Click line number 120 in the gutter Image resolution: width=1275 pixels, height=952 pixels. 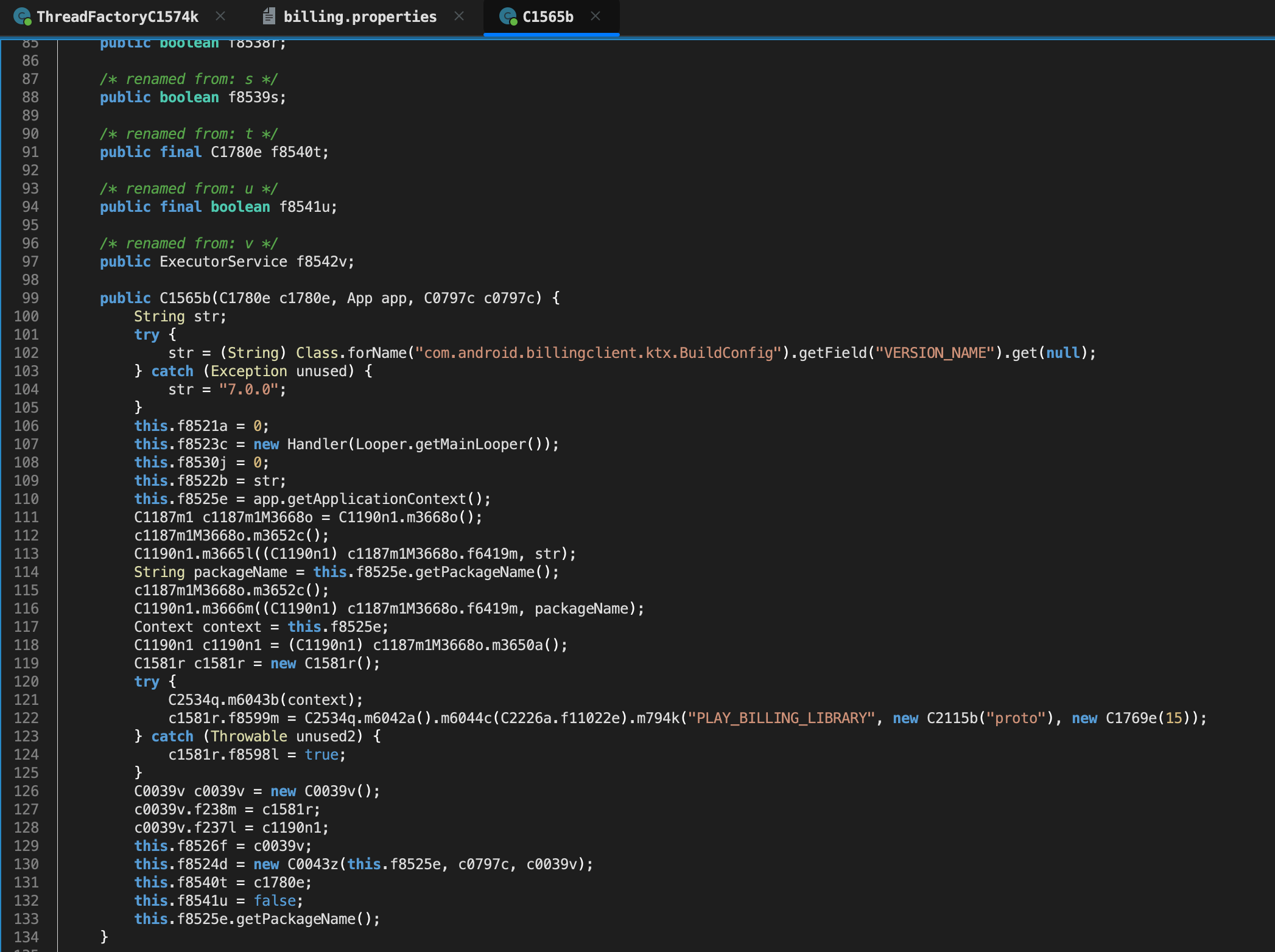tap(26, 682)
